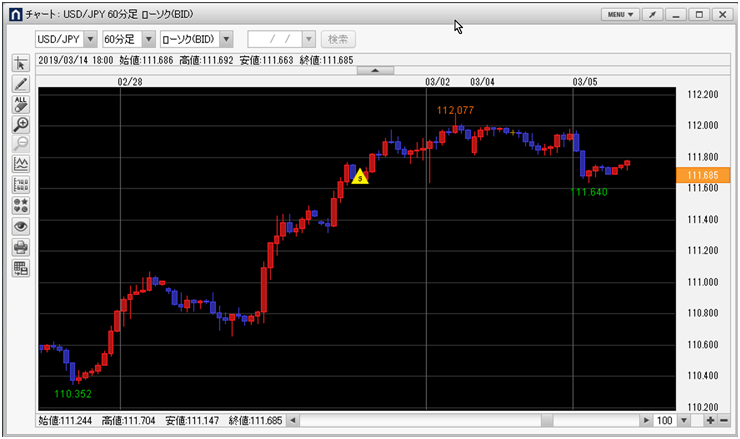Open the price value display settings icon

(20, 185)
